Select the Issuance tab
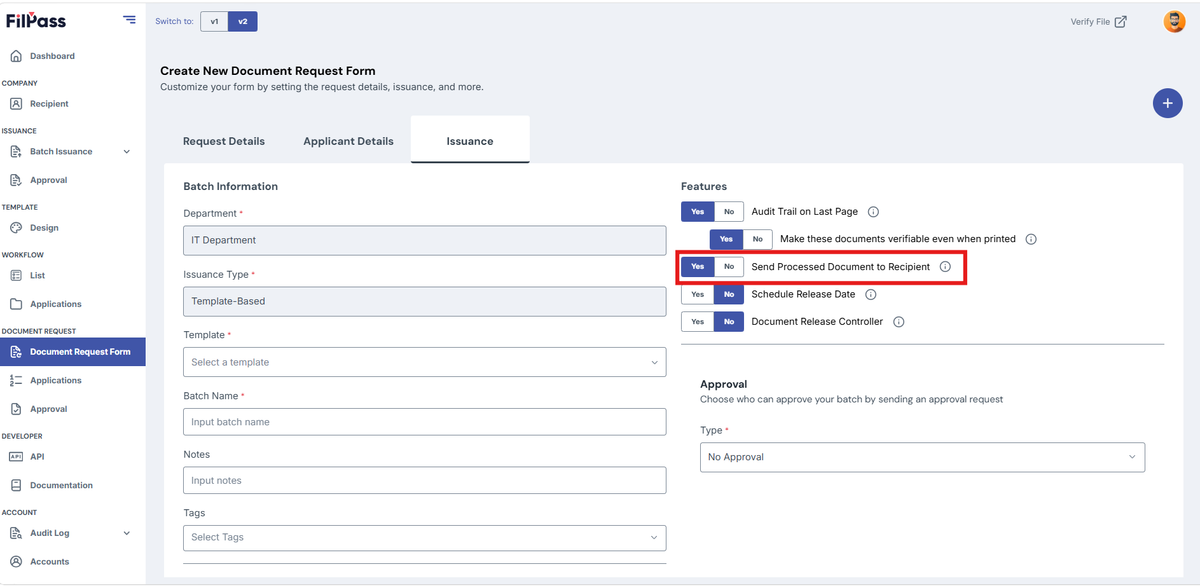Viewport: 1200px width, 586px height. click(470, 140)
